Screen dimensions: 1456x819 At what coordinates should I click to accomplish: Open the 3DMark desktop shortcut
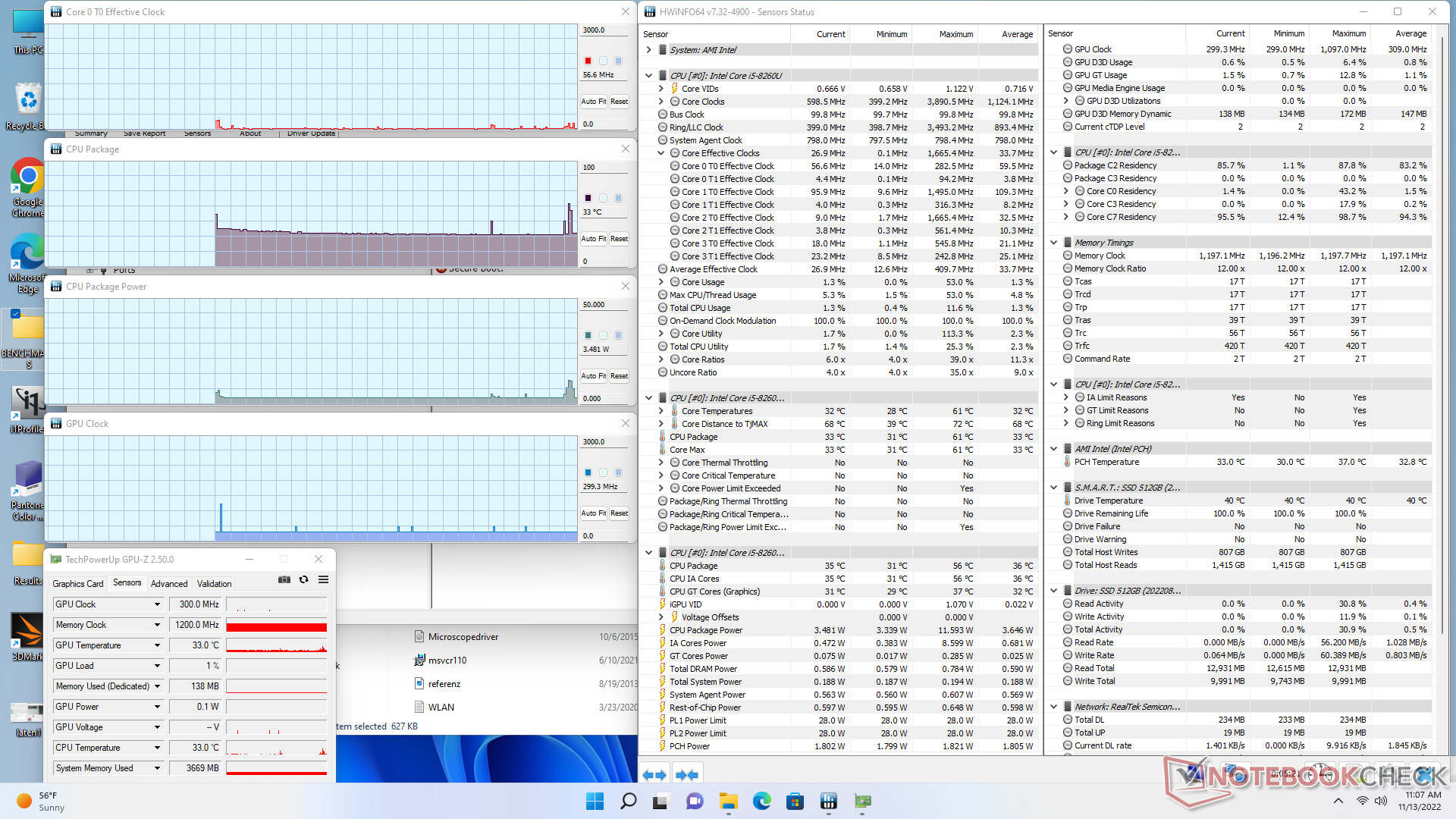click(x=27, y=637)
